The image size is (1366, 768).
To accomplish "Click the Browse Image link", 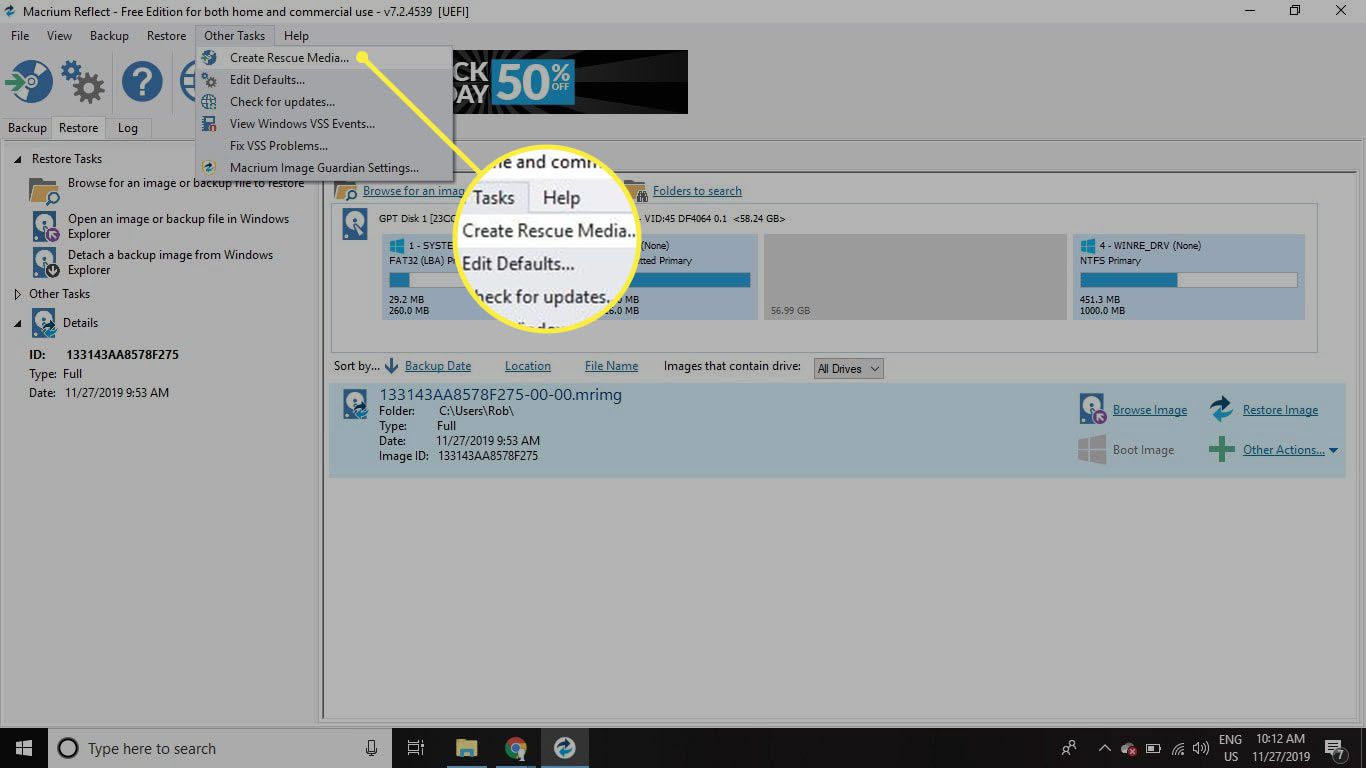I will 1150,410.
